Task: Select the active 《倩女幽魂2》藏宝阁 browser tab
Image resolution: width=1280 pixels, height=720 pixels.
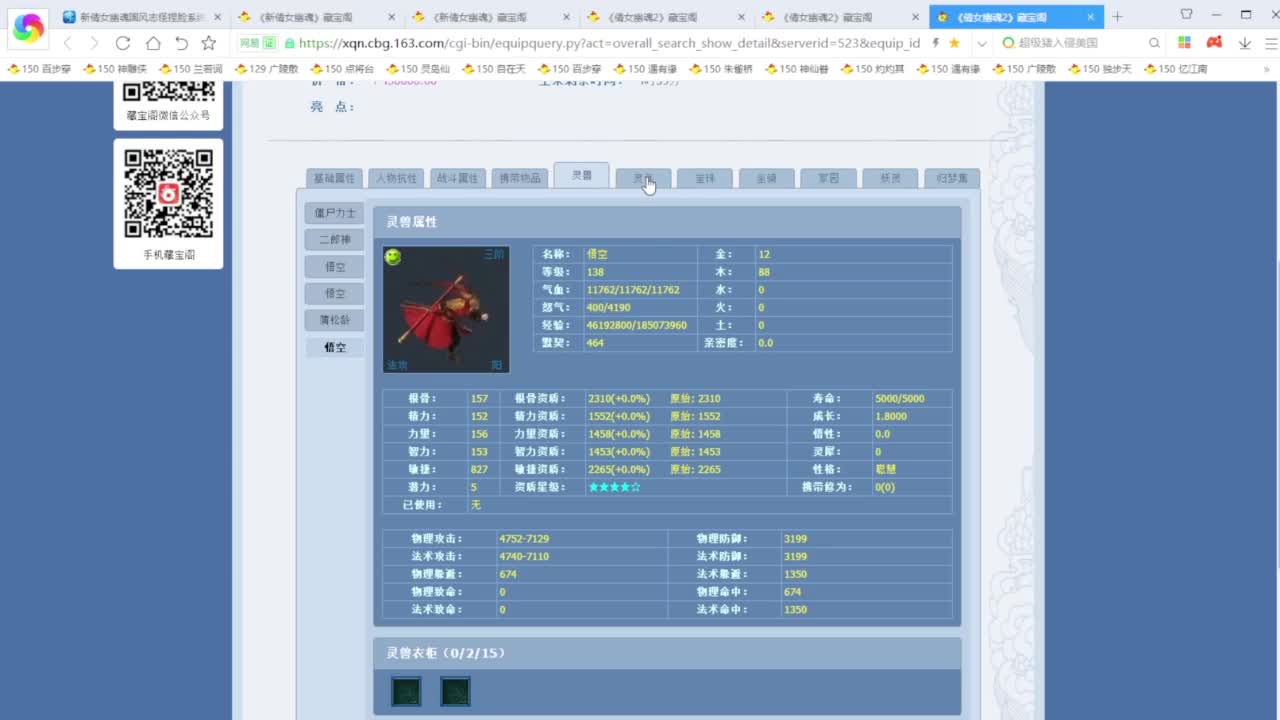Action: point(1016,17)
